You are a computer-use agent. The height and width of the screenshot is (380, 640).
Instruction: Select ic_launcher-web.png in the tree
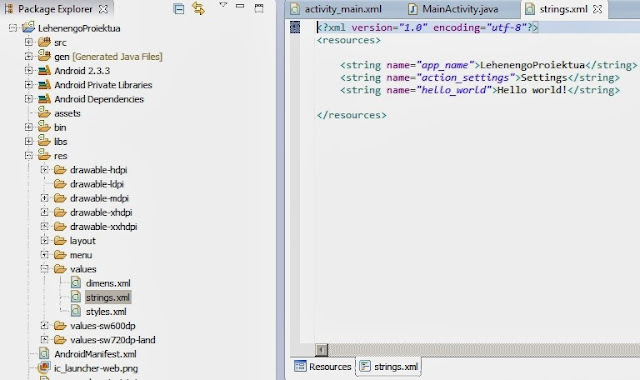click(96, 368)
